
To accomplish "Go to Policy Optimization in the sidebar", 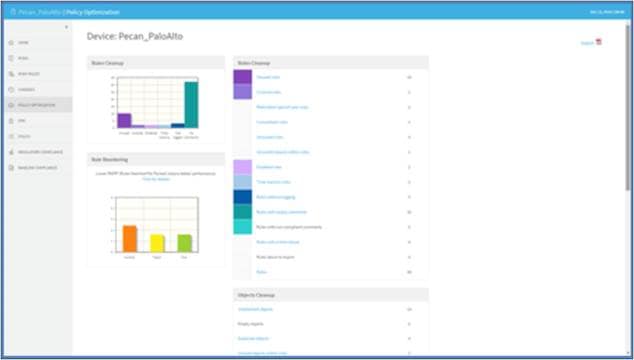I will [39, 105].
